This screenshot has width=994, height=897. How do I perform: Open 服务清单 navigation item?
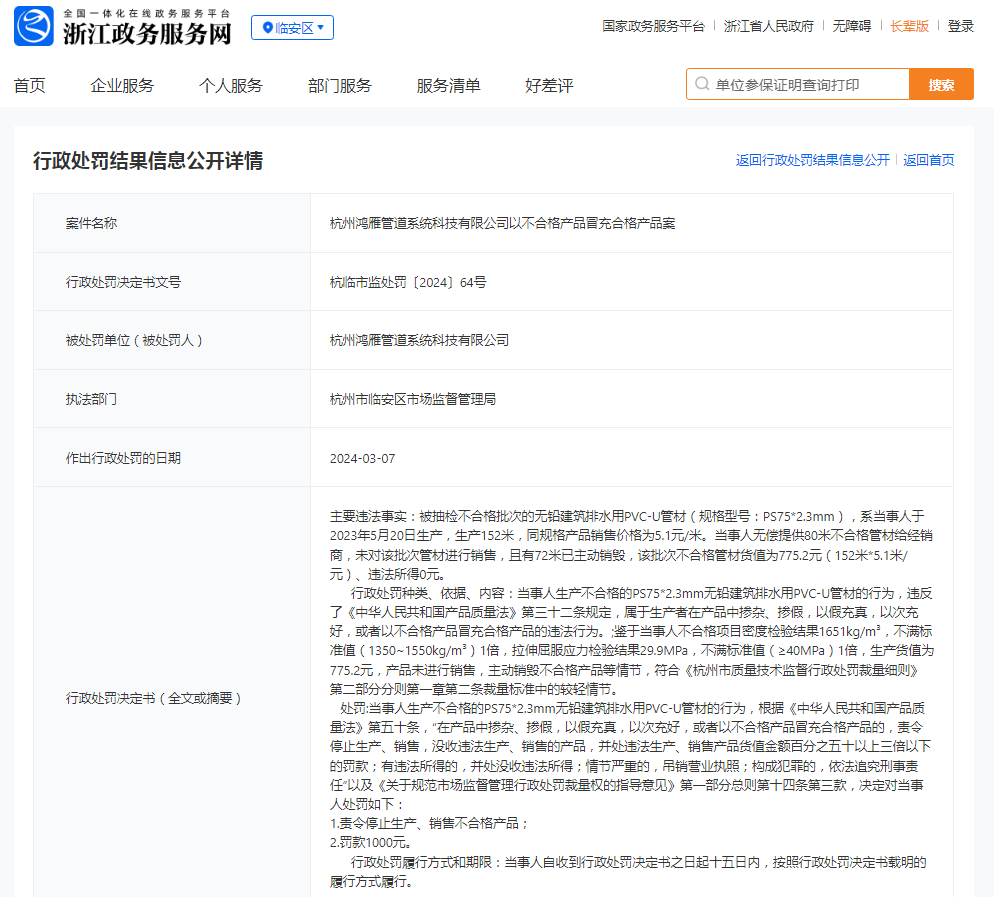tap(448, 86)
